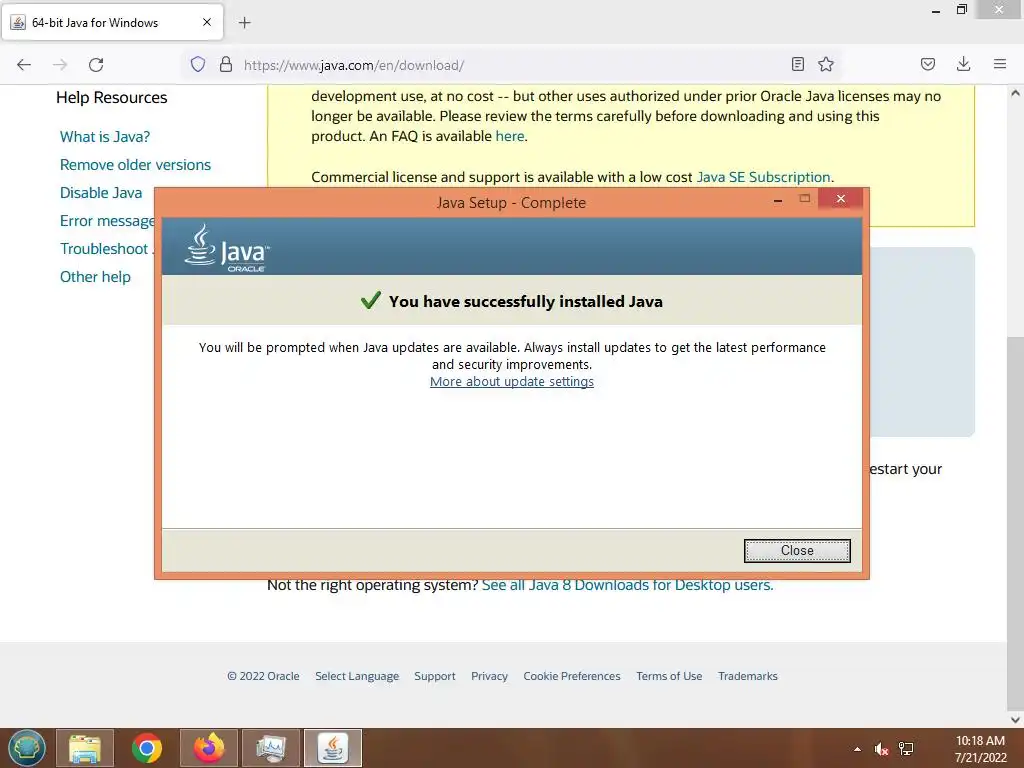Launch Chrome from taskbar
The image size is (1024, 768).
click(147, 748)
